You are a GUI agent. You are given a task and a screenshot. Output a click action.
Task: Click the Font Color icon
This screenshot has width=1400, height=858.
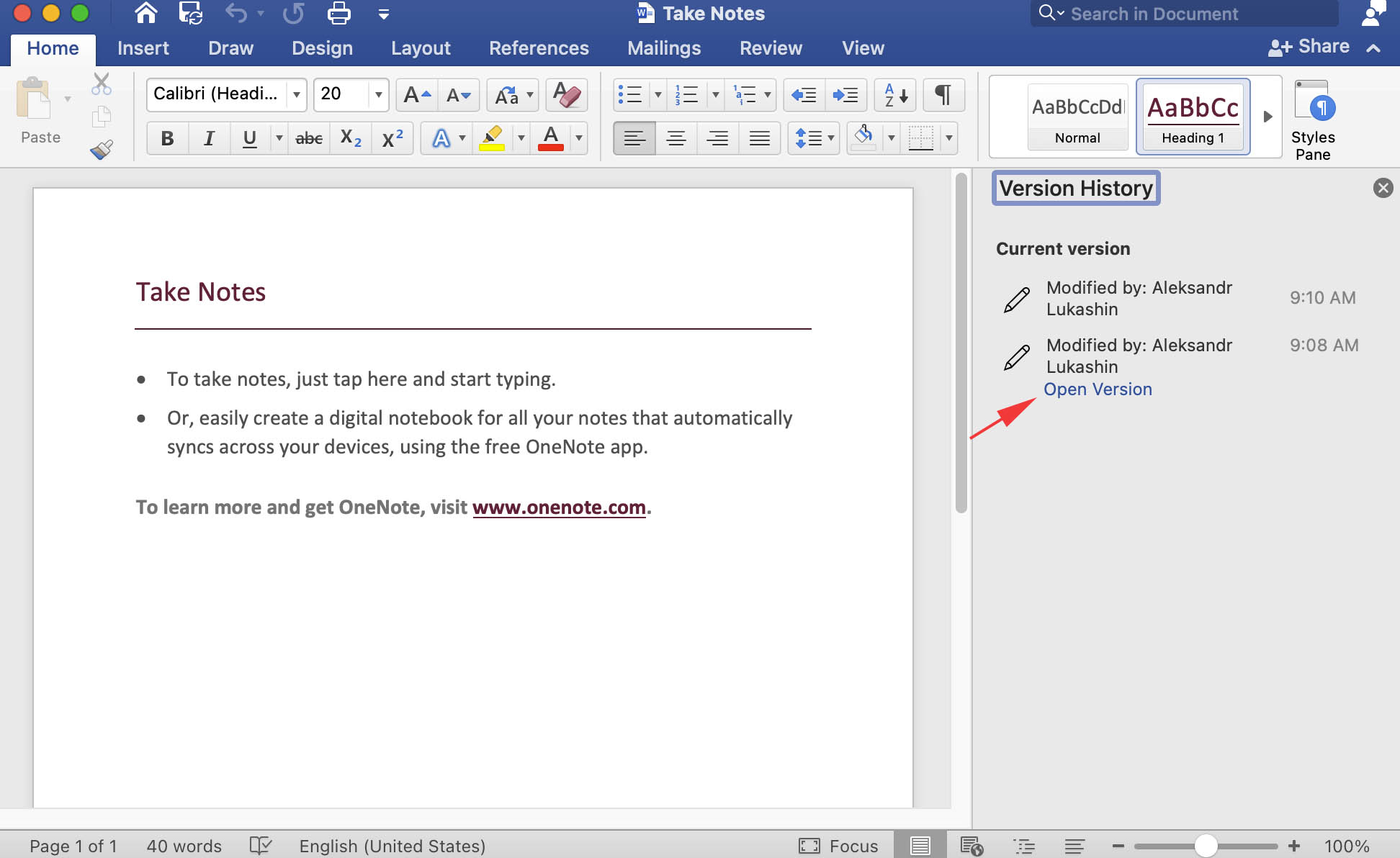552,137
